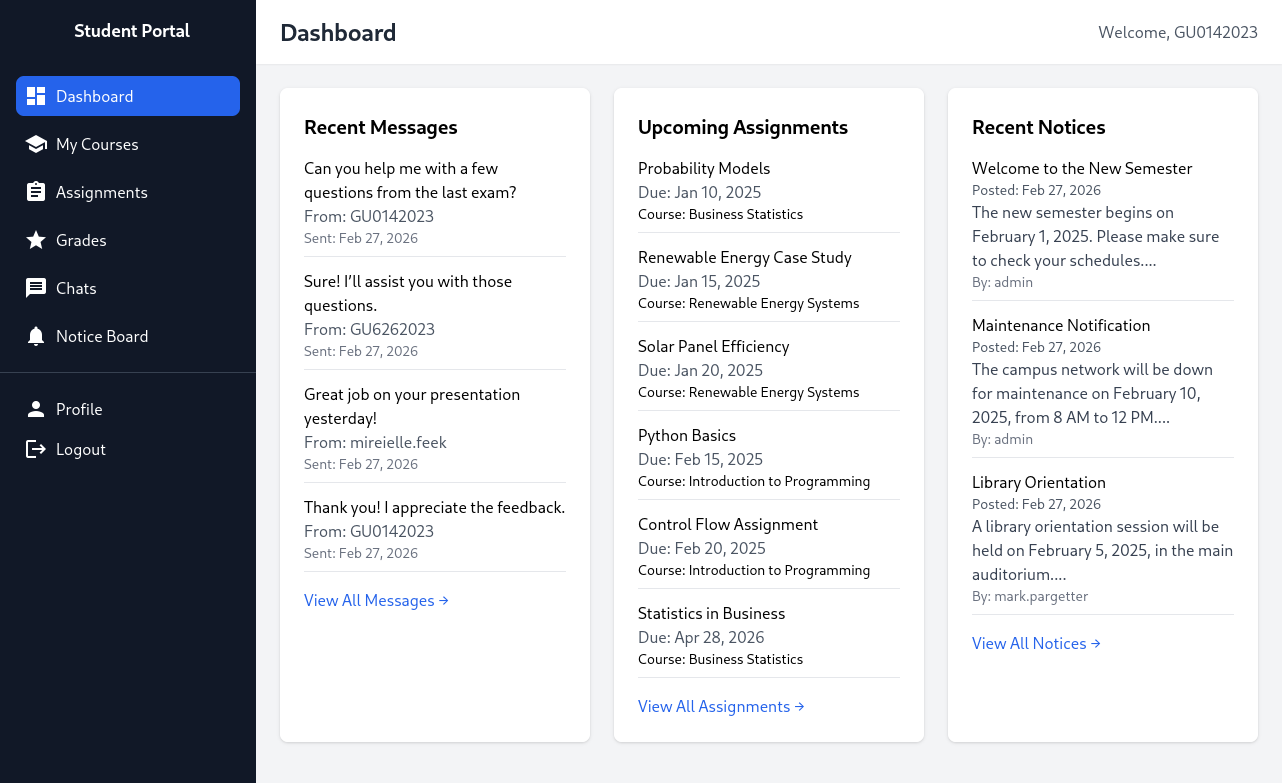Image resolution: width=1282 pixels, height=783 pixels.
Task: Click the message from mireielle.feek
Action: point(412,406)
